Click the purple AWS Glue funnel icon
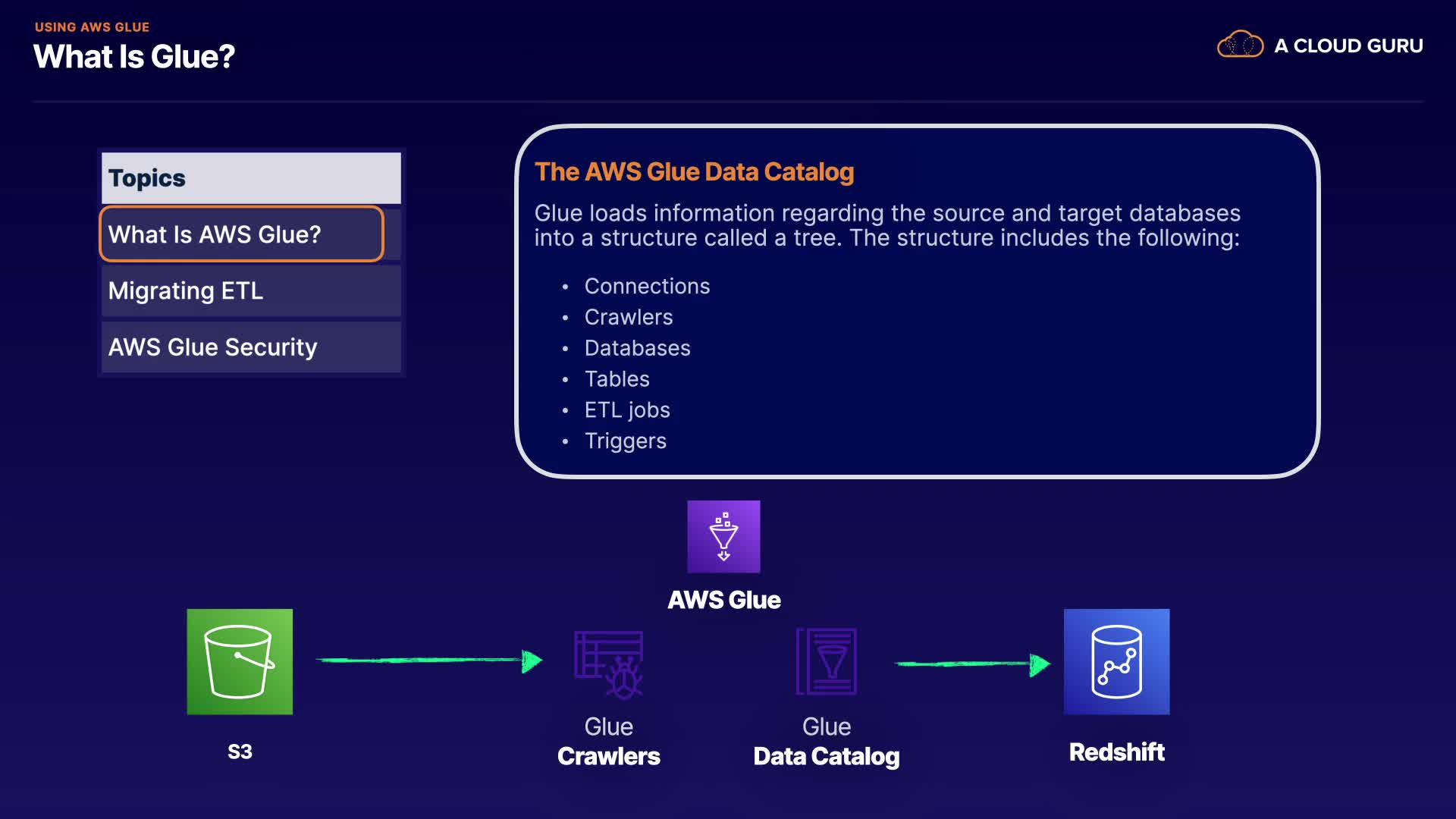1456x819 pixels. [x=723, y=536]
